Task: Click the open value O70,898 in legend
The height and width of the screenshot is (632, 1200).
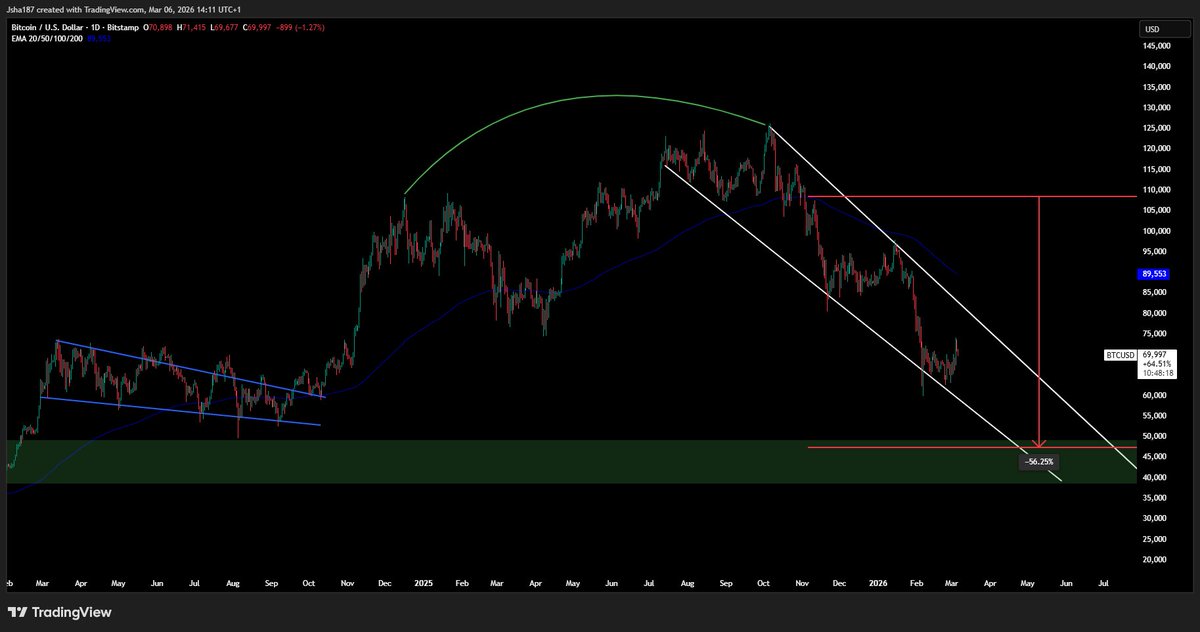Action: [x=160, y=28]
